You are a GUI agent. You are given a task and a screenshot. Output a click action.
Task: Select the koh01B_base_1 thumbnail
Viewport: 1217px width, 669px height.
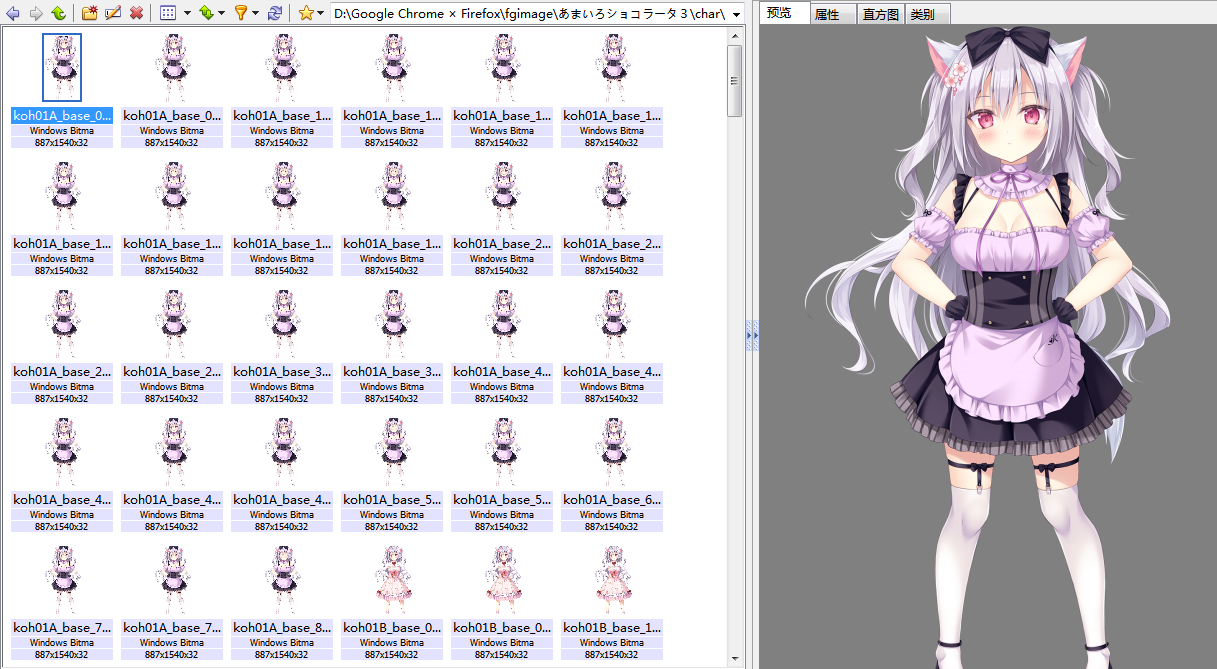[612, 581]
